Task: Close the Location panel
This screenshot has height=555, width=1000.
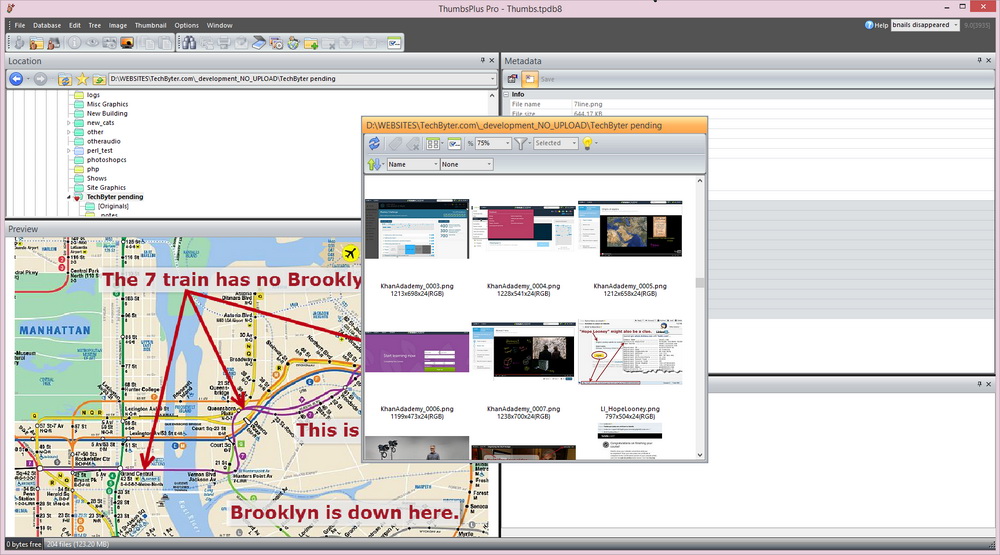Action: click(492, 61)
